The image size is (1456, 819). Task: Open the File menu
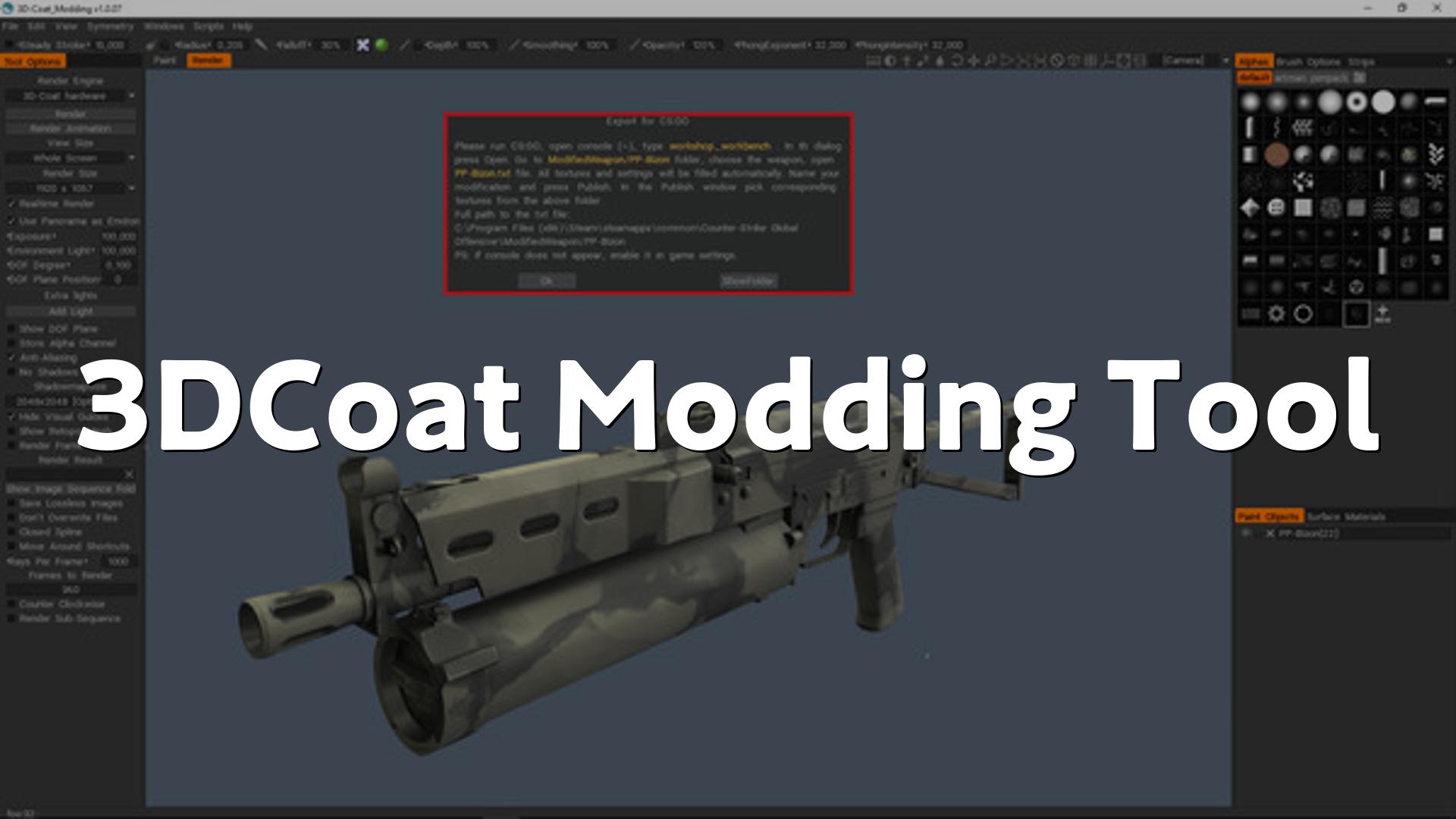[x=11, y=27]
